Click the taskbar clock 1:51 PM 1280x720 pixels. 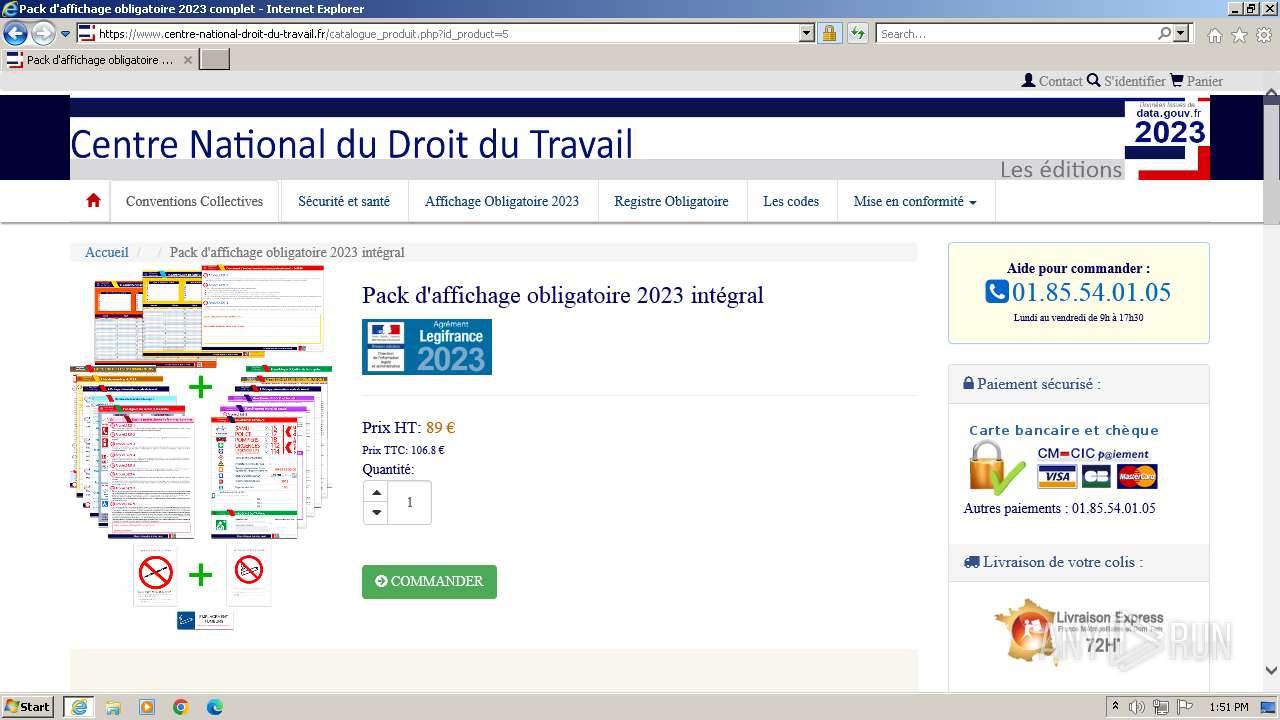tap(1228, 707)
